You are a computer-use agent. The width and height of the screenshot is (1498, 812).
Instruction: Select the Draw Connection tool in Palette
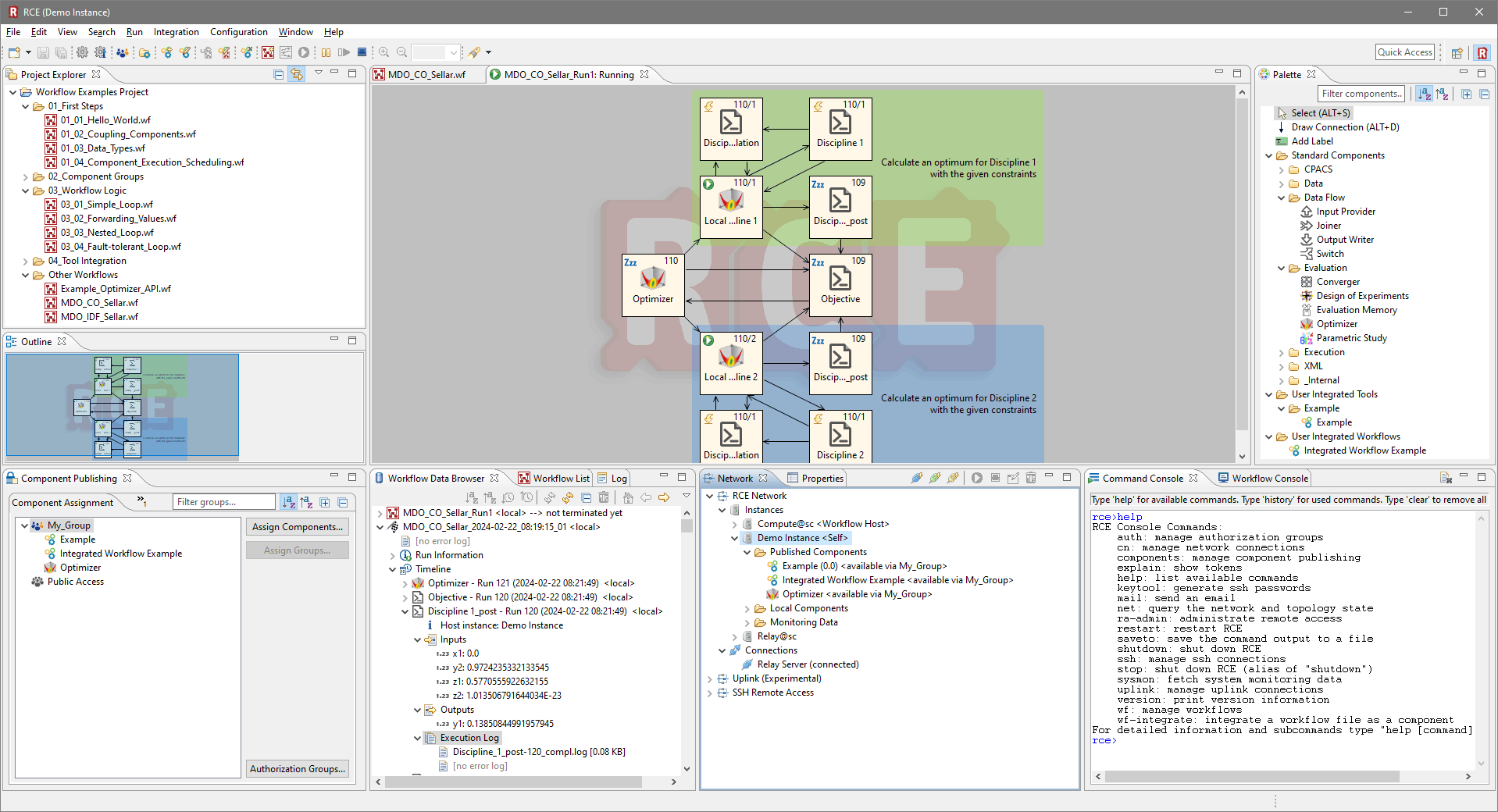pyautogui.click(x=1344, y=127)
